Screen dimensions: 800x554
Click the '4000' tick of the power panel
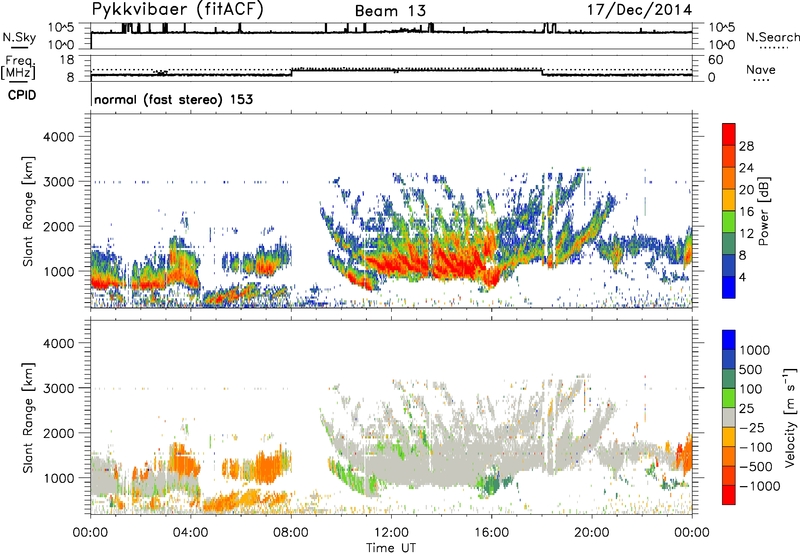pos(58,137)
